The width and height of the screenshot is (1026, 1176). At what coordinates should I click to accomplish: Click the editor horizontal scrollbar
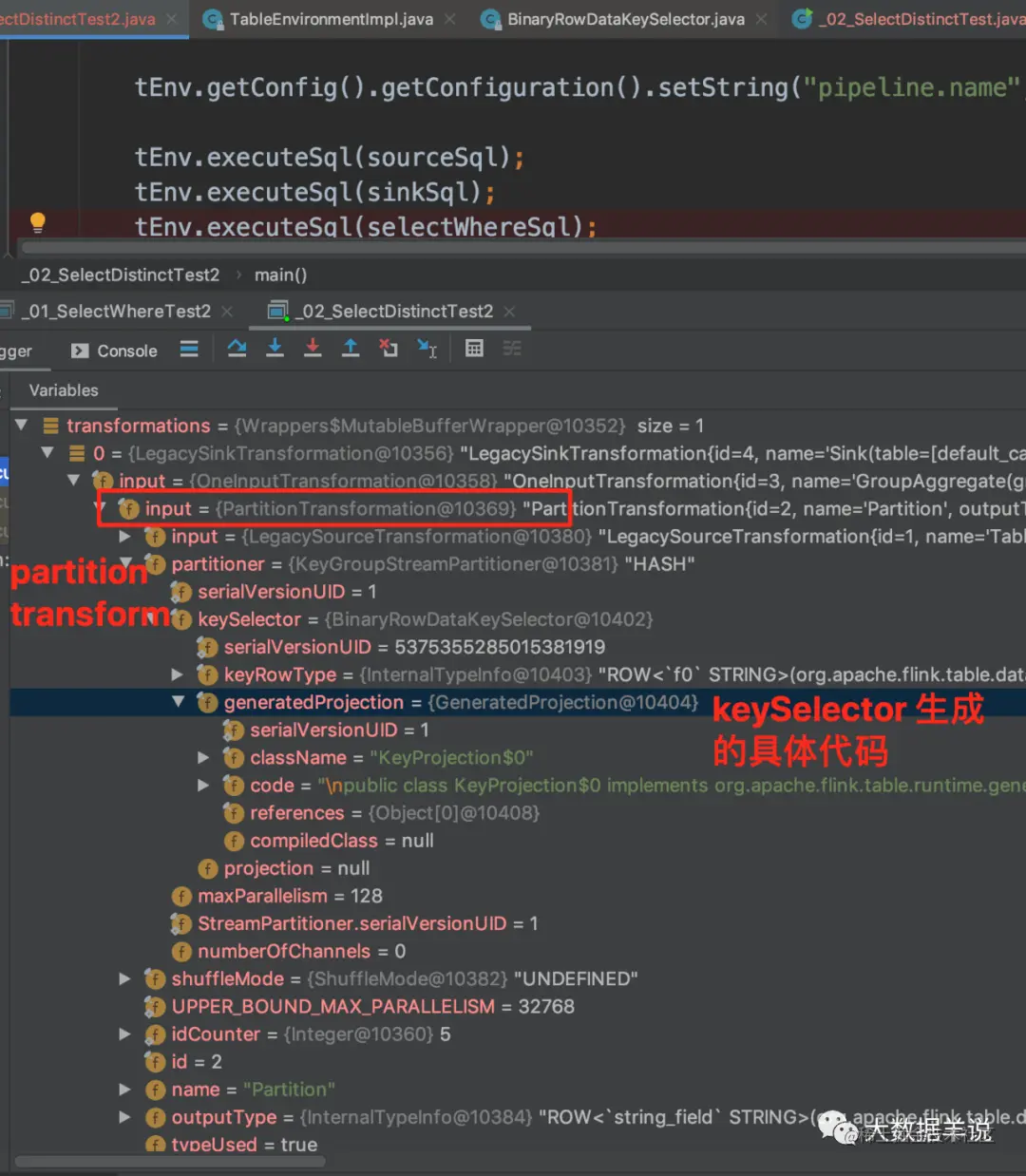tap(523, 247)
